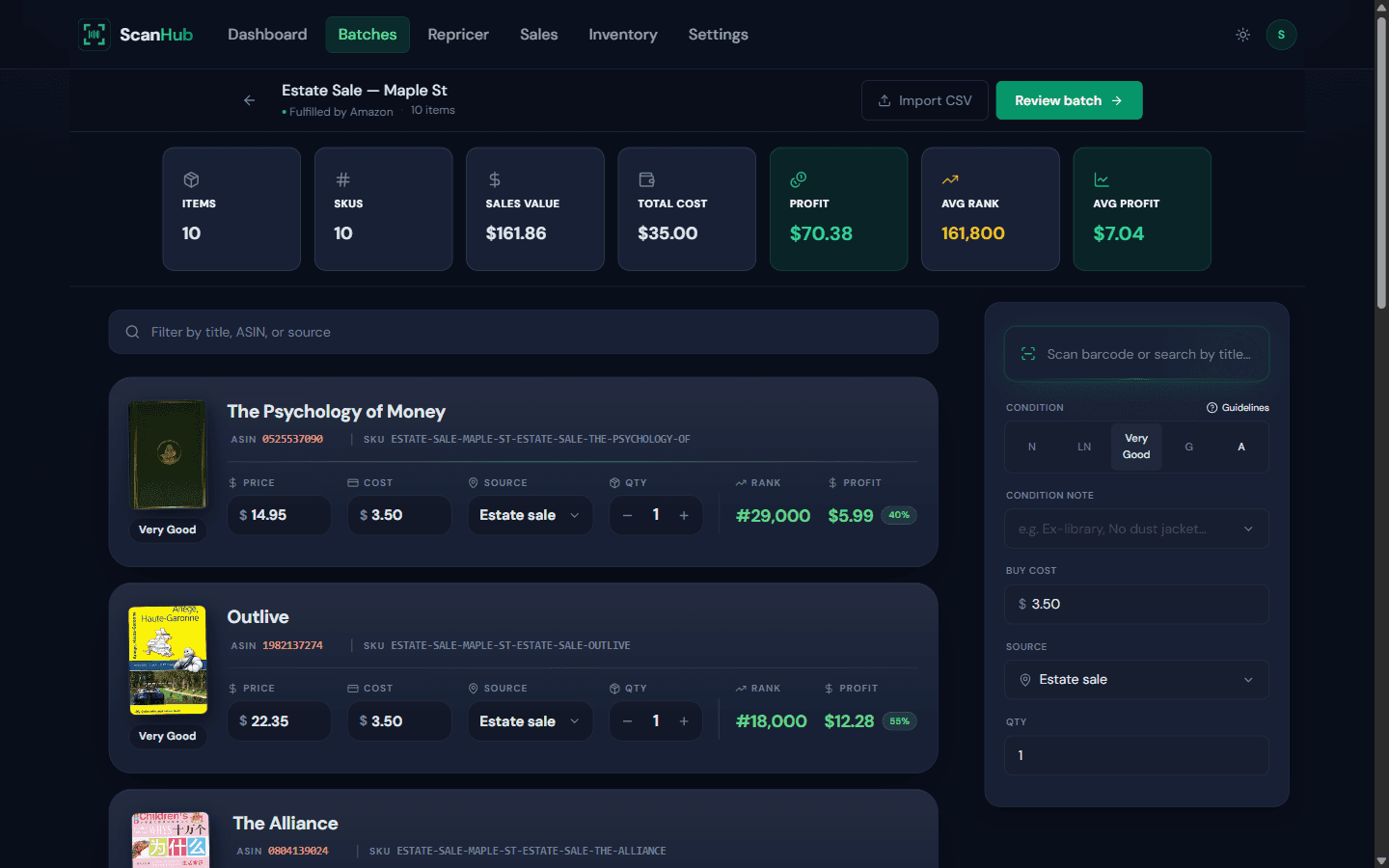Screen dimensions: 1389x868
Task: Click the Import CSV button
Action: click(x=925, y=100)
